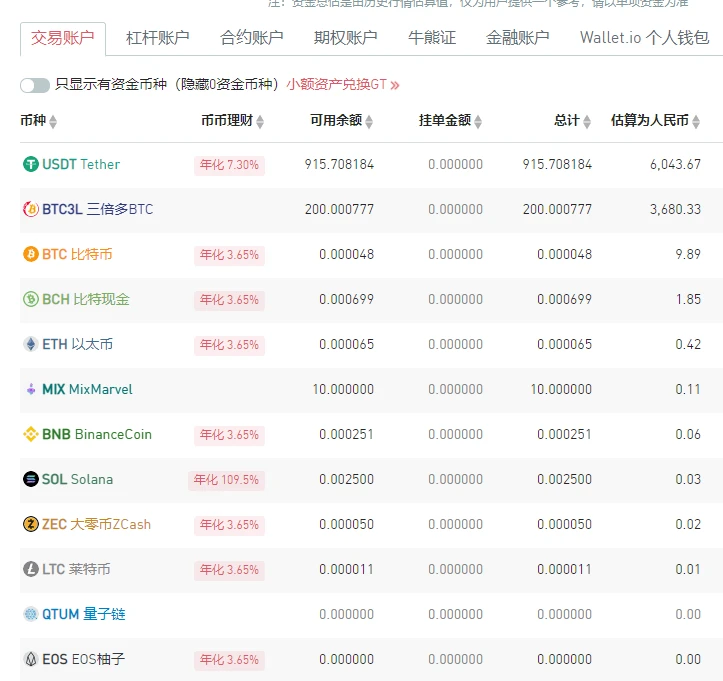Viewport: 723px width, 681px height.
Task: Click the black SOL Solana icon
Action: click(31, 479)
